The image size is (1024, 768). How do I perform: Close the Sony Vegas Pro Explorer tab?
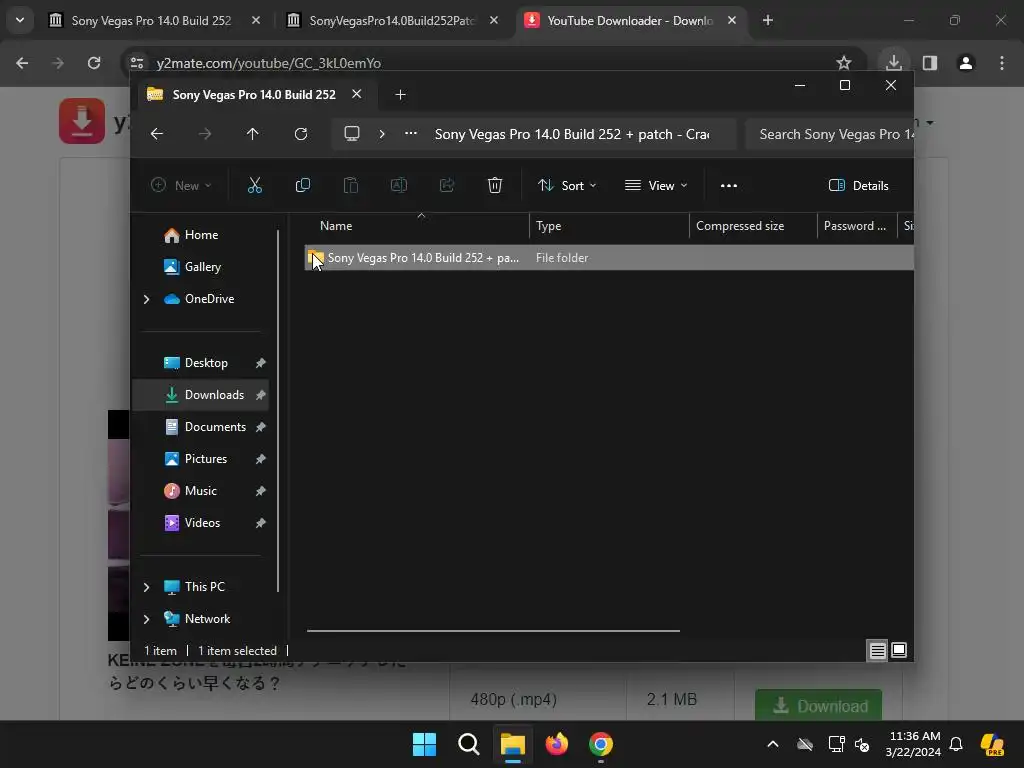click(x=357, y=94)
